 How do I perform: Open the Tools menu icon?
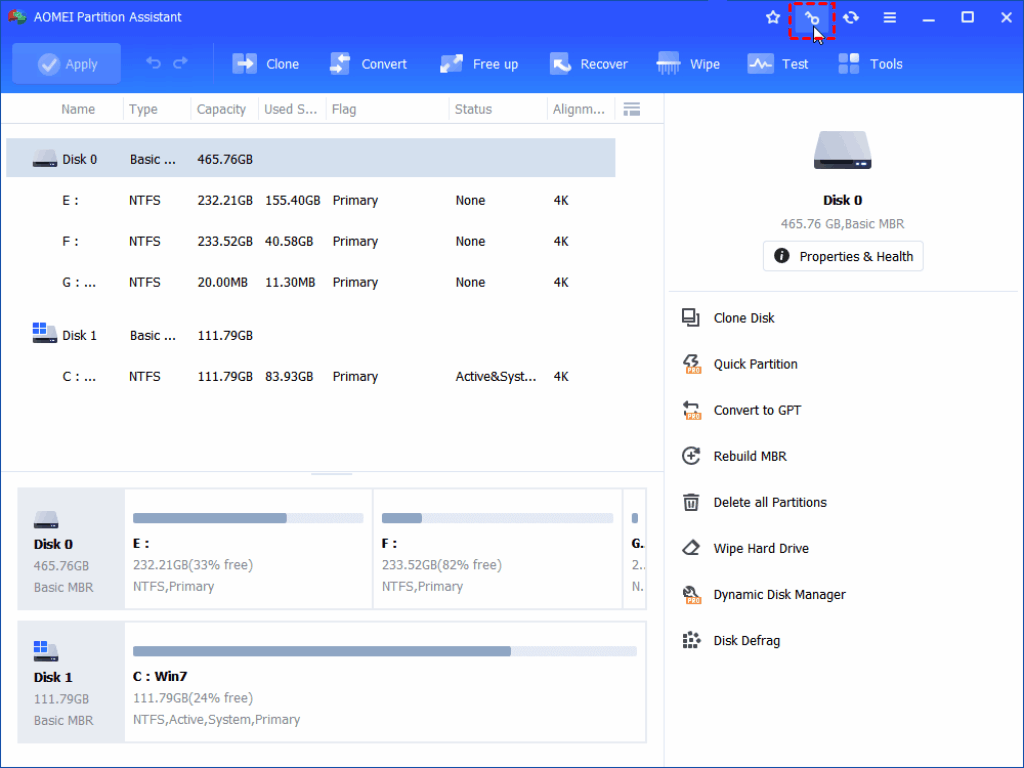point(870,64)
